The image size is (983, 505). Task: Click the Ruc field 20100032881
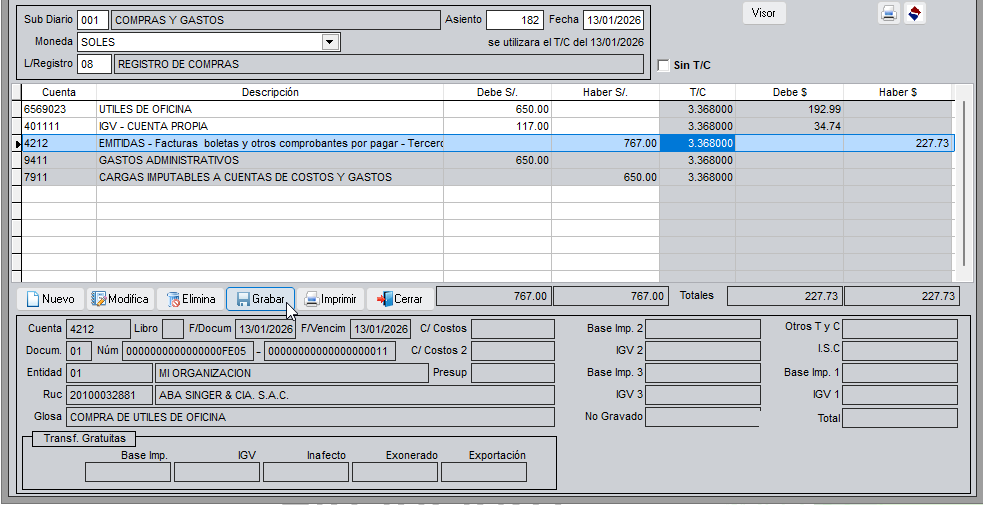[x=108, y=395]
